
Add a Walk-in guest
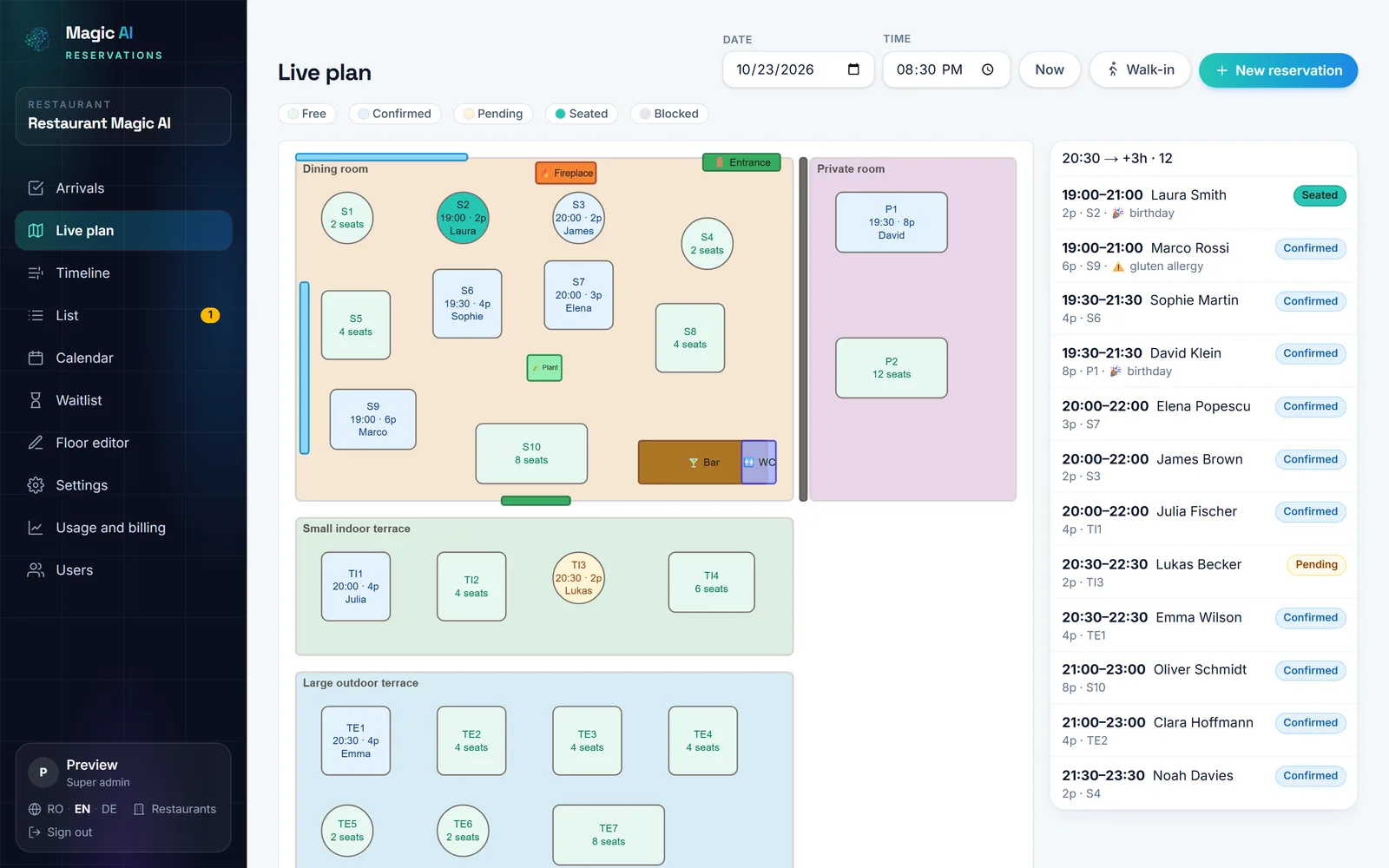[x=1140, y=70]
